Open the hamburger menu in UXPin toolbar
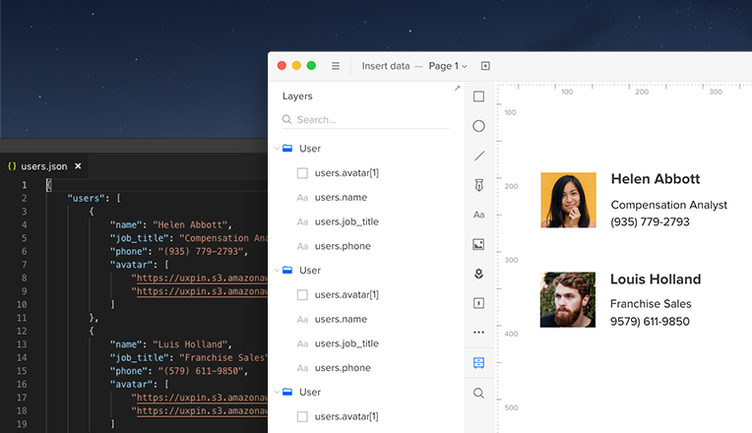 coord(336,66)
